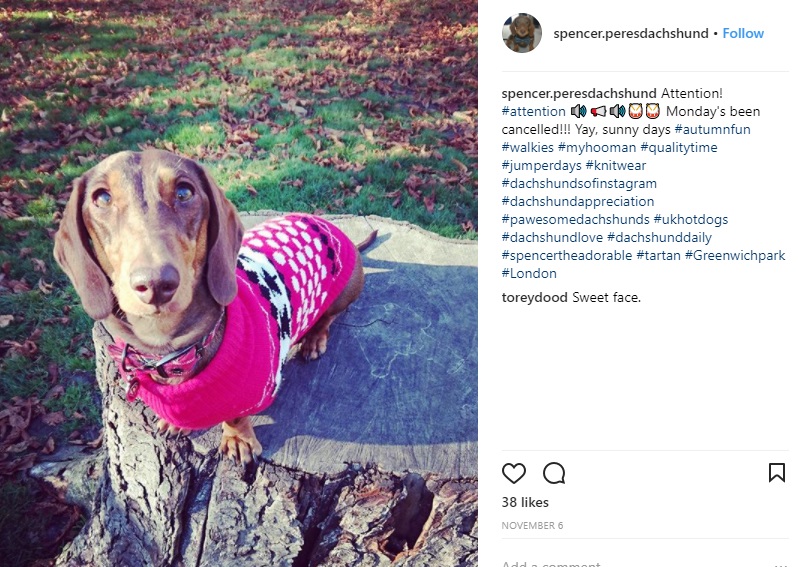Click the Add a comment field

[638, 563]
